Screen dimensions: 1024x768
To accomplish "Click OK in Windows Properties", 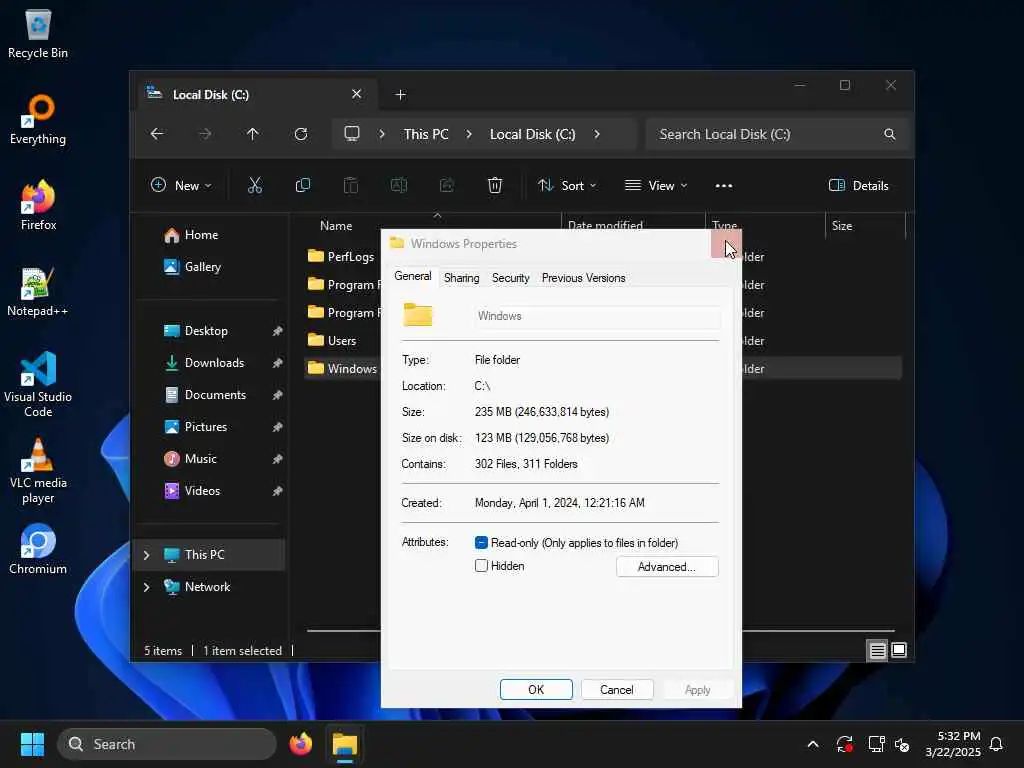I will [536, 690].
